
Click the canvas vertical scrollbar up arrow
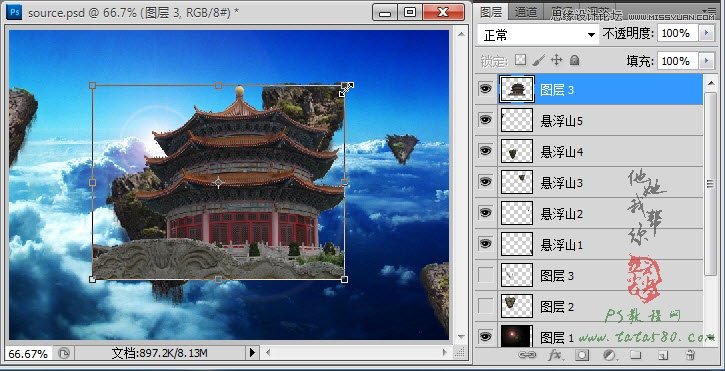click(x=461, y=34)
